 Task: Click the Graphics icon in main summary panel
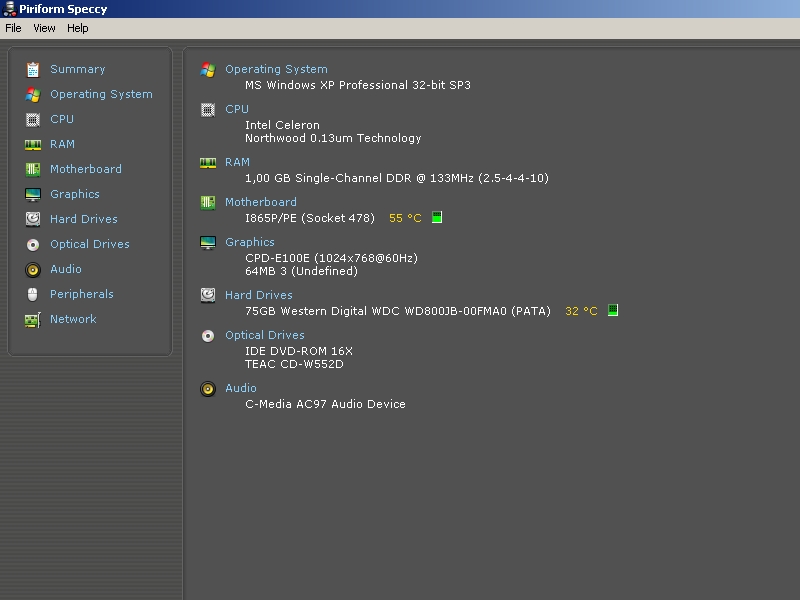[208, 243]
